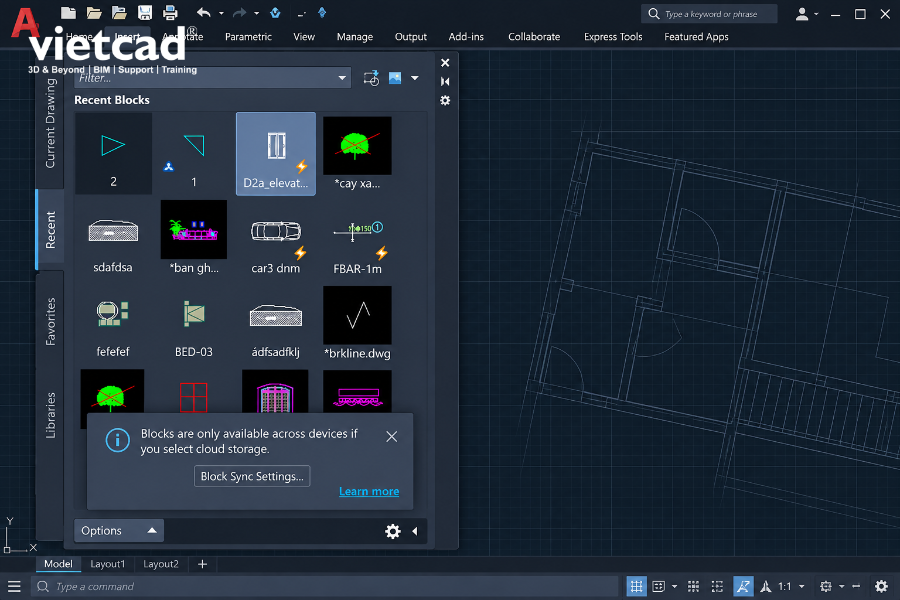
Task: Open the hamburger menu in status bar
Action: pyautogui.click(x=14, y=586)
